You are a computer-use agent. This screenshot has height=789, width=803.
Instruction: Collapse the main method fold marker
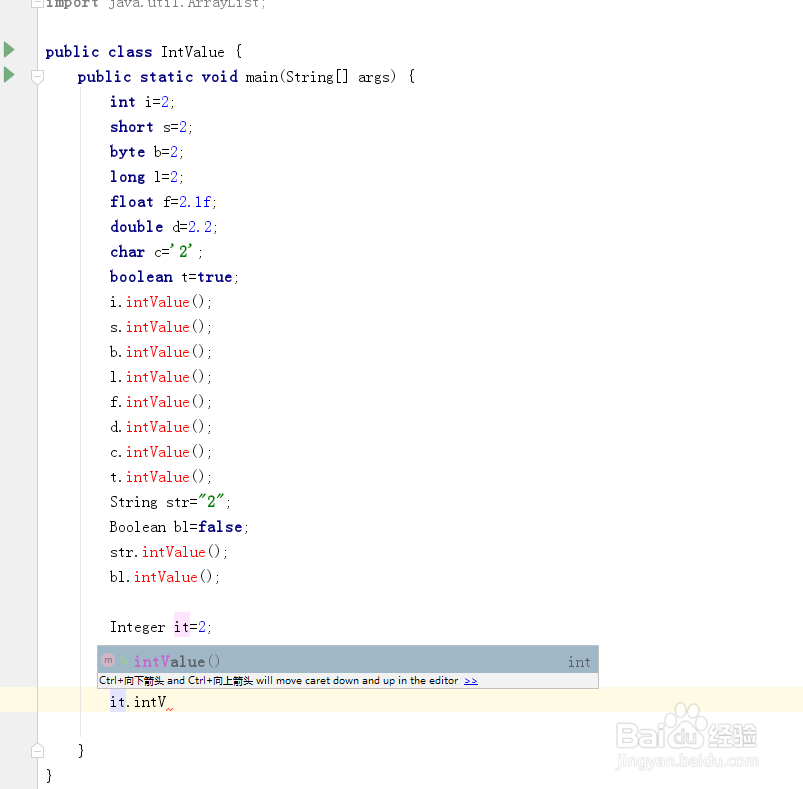click(37, 77)
